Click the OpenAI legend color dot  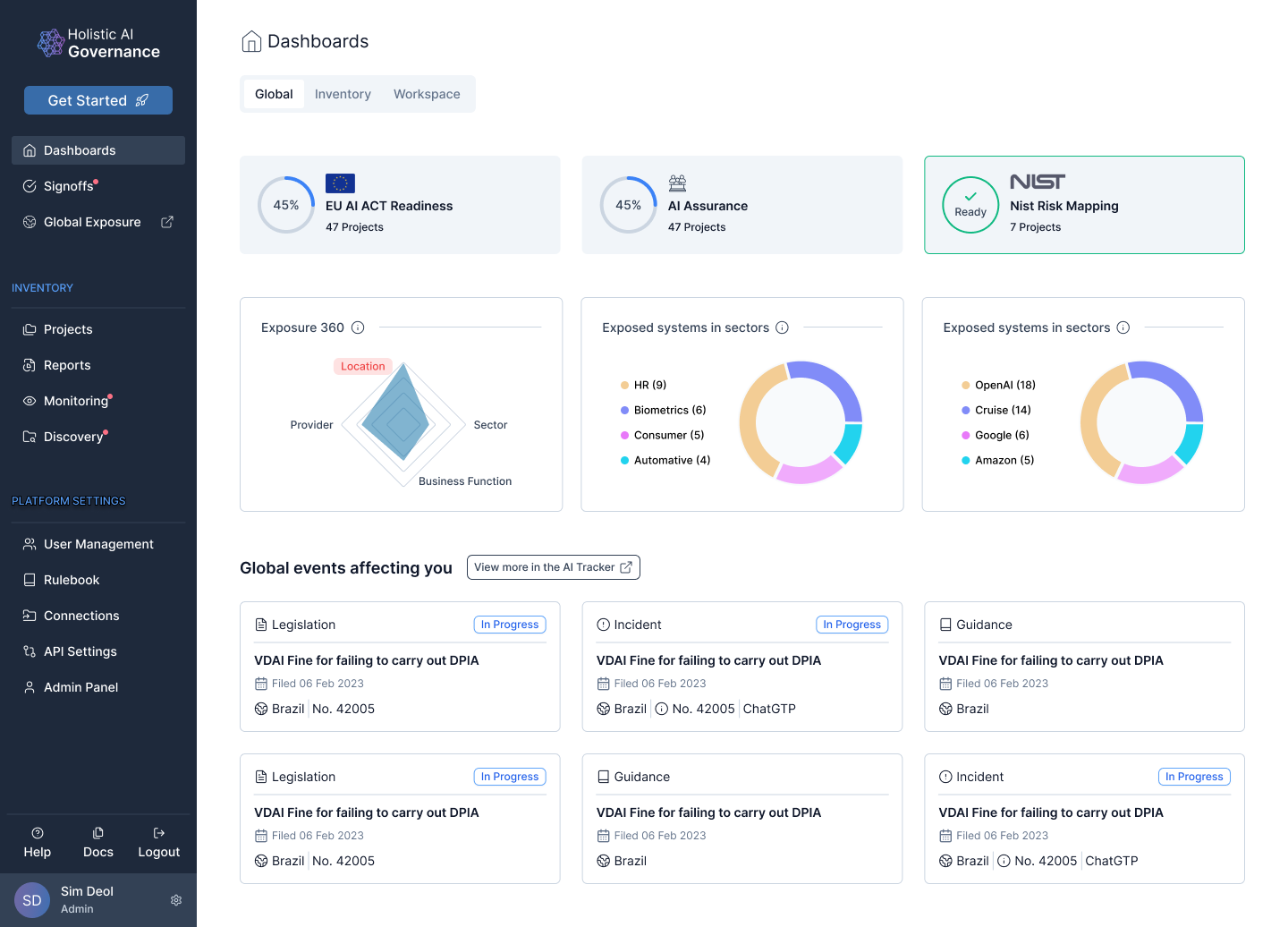(965, 385)
